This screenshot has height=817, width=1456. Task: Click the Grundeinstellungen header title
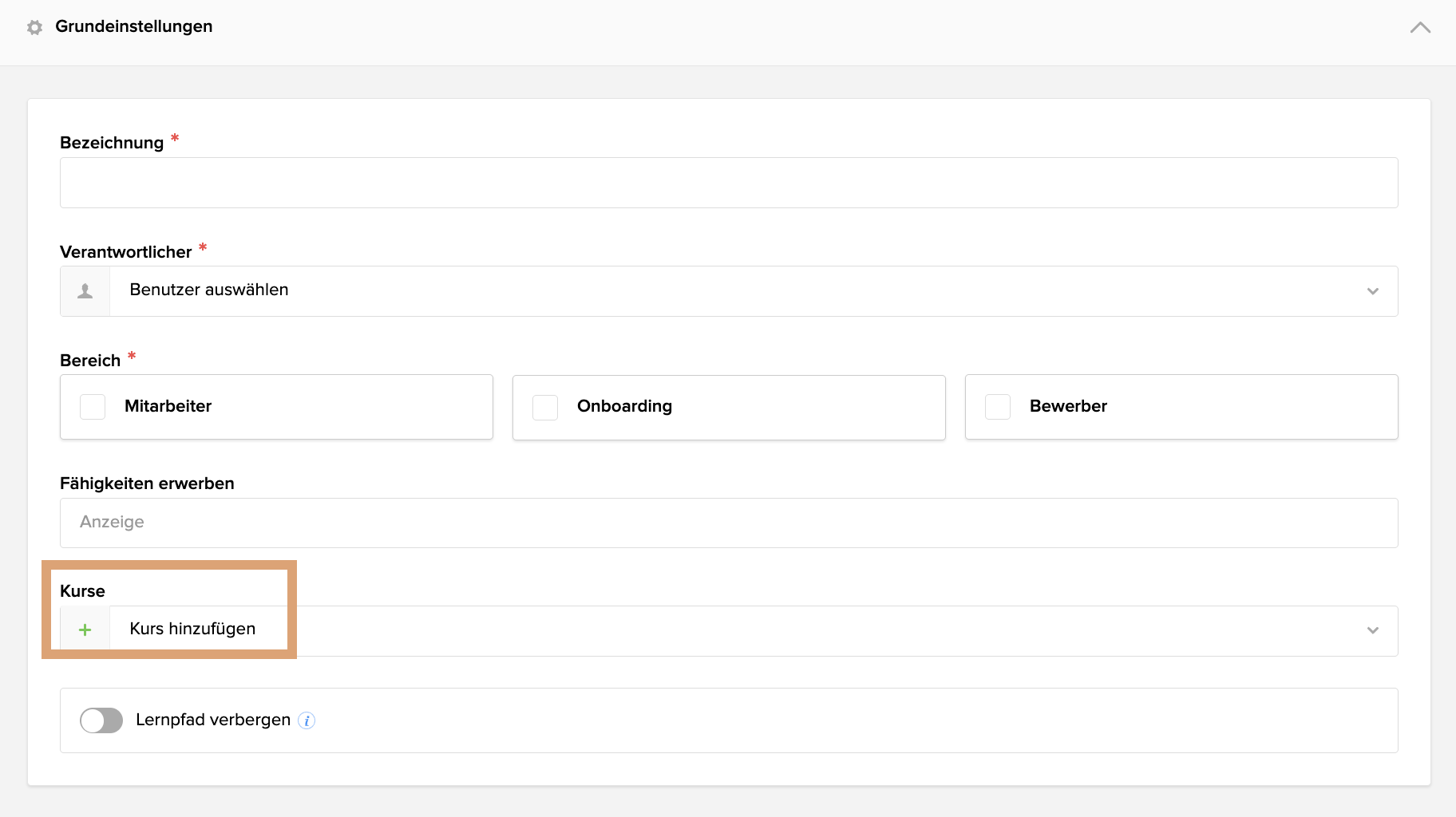pyautogui.click(x=133, y=26)
